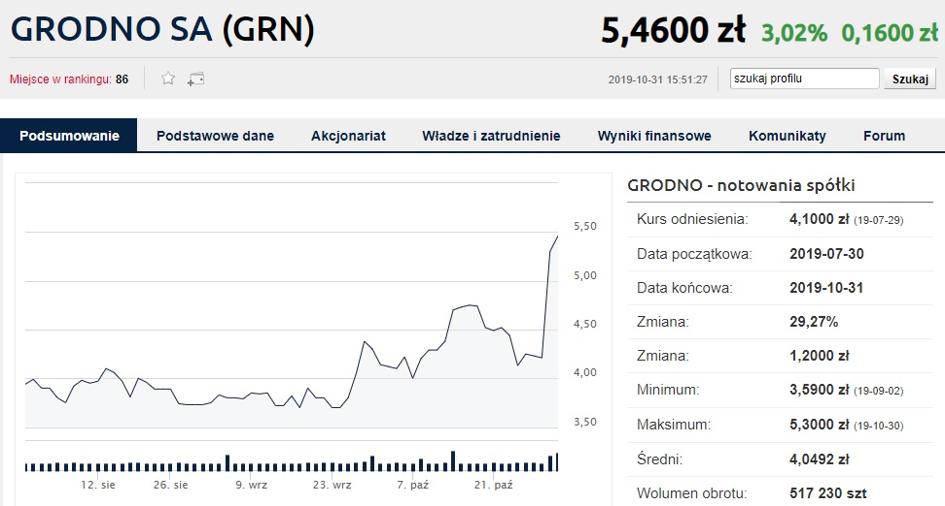Select the GRODNO SA (GRN) title

[x=162, y=30]
